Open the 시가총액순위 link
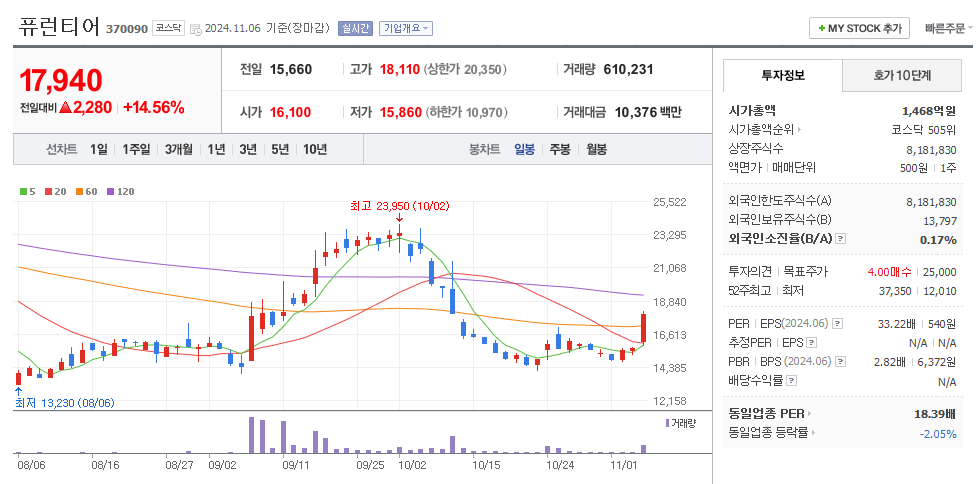 (761, 130)
